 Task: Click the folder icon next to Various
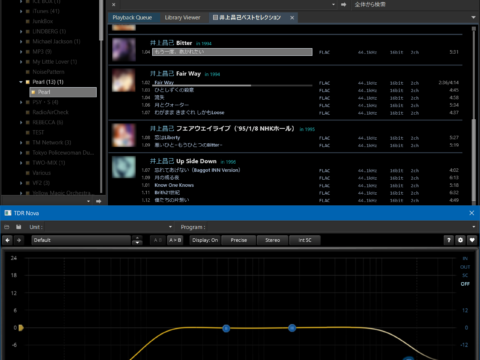[28, 173]
